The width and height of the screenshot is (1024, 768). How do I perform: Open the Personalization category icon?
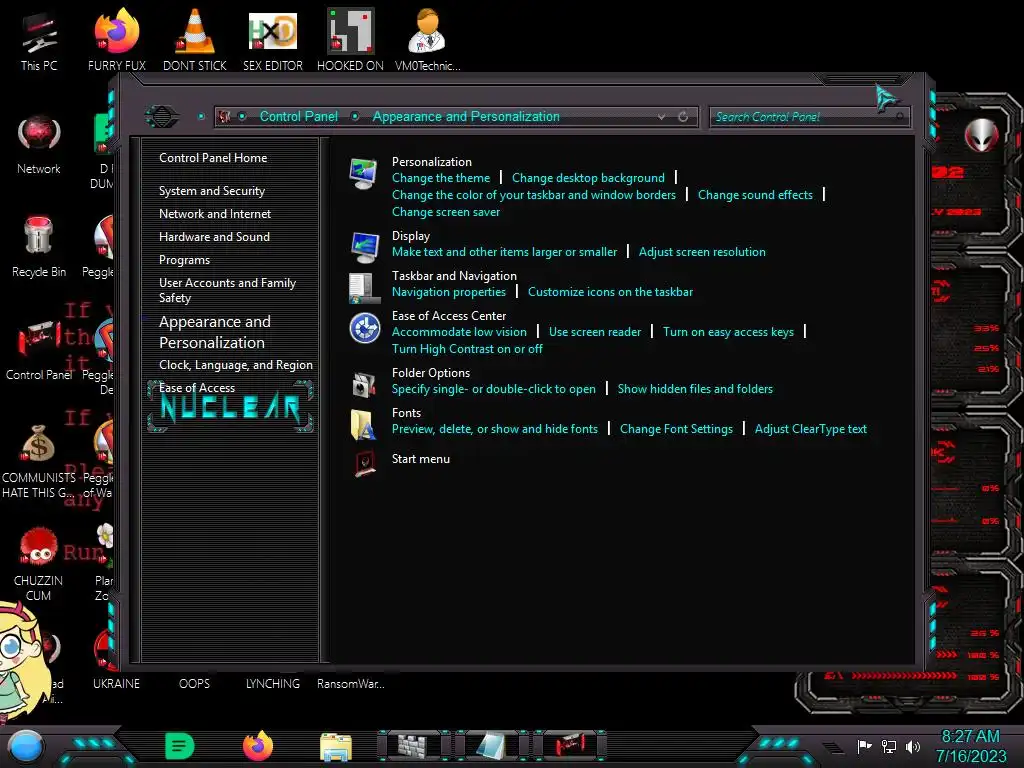pyautogui.click(x=363, y=174)
